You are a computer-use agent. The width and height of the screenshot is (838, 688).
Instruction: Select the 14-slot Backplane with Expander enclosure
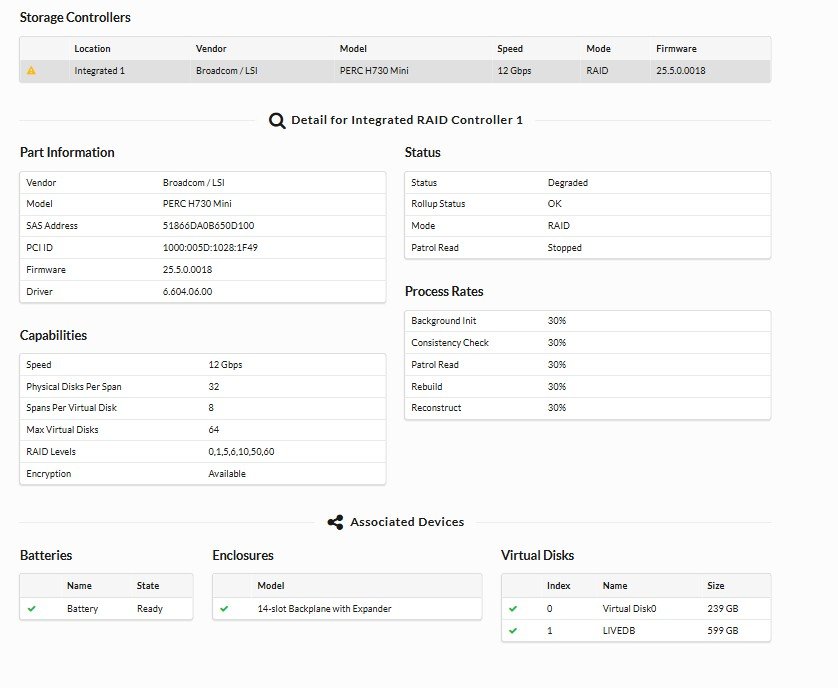[x=324, y=608]
